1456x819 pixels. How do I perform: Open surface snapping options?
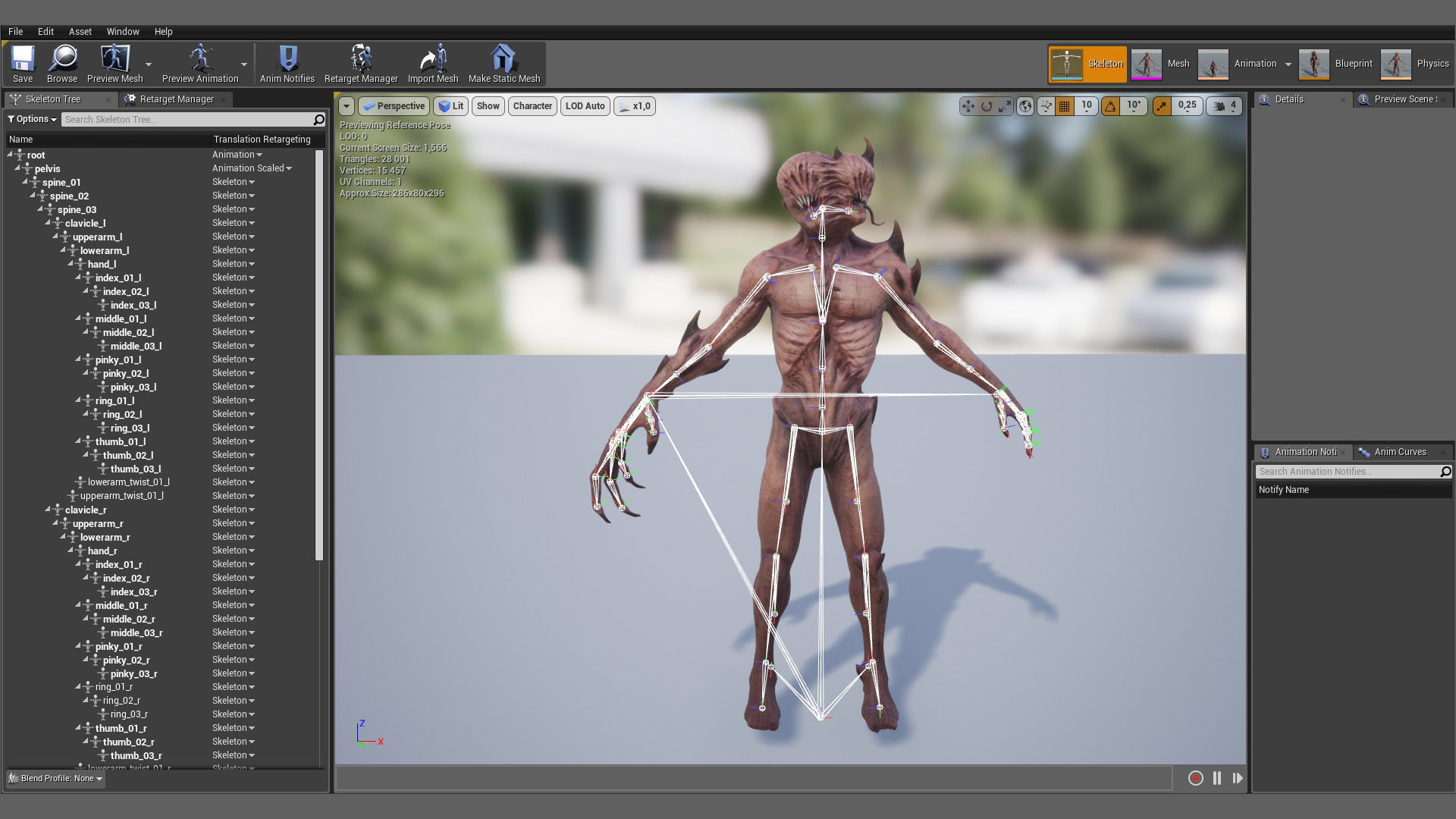1046,106
